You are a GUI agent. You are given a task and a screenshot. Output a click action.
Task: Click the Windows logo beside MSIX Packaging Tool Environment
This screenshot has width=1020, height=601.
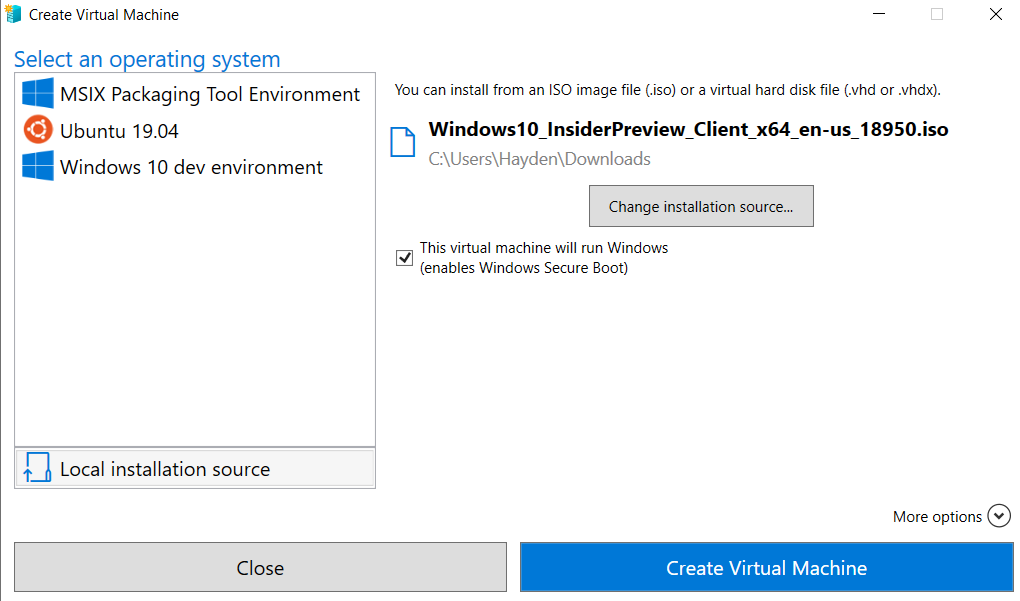(x=37, y=93)
